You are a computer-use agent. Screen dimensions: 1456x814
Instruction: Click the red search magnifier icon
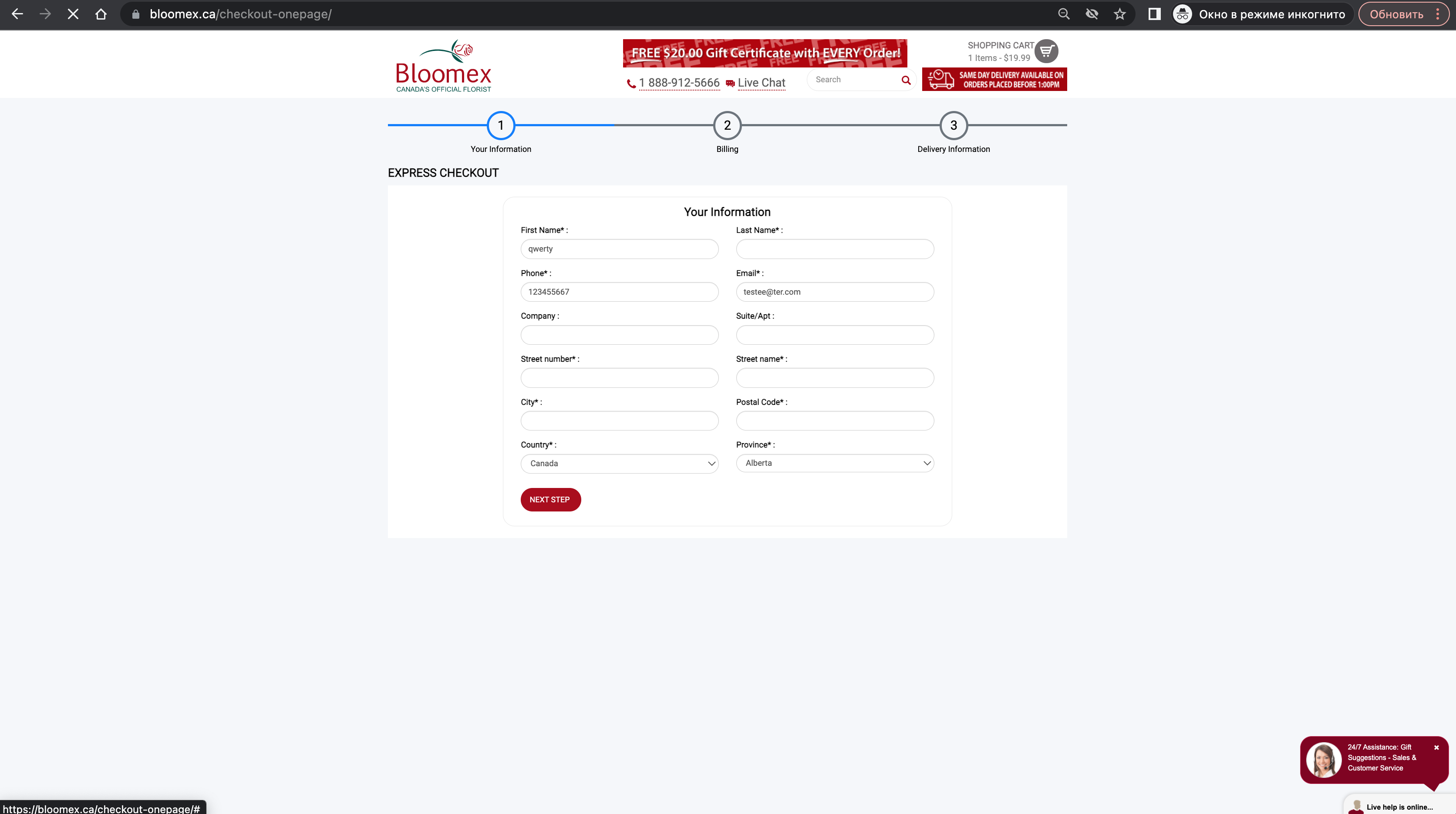906,80
